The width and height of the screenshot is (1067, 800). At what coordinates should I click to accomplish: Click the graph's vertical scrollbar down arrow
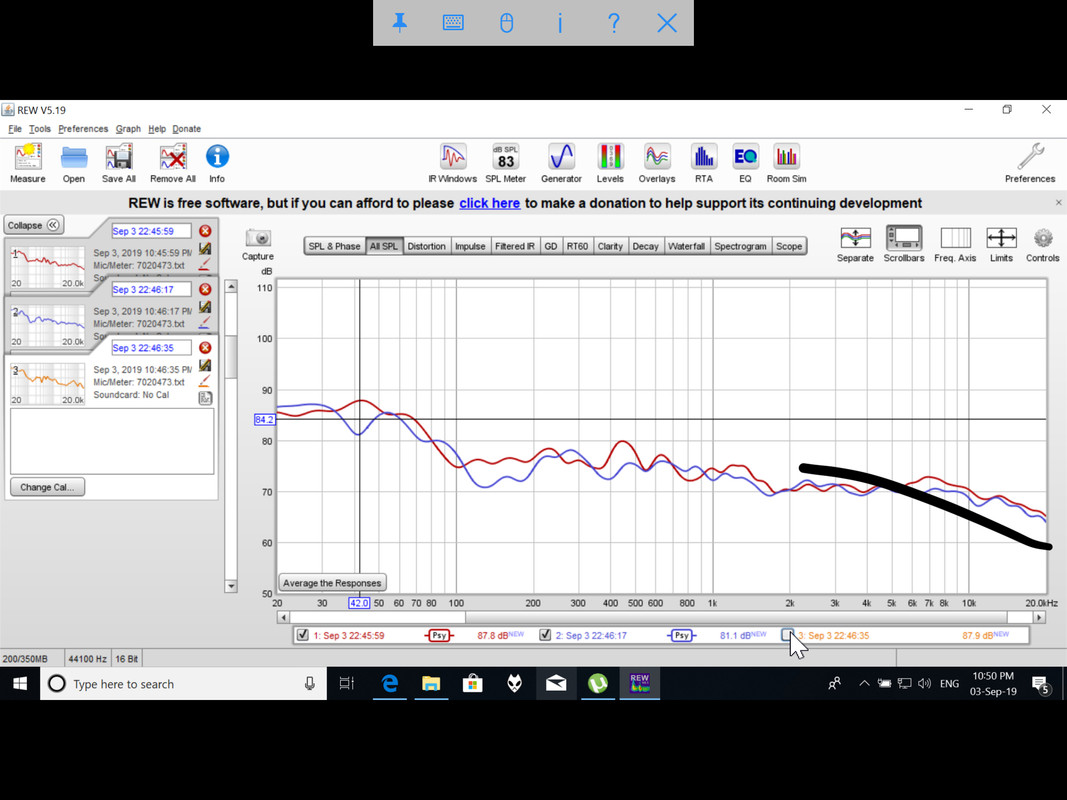pos(231,586)
